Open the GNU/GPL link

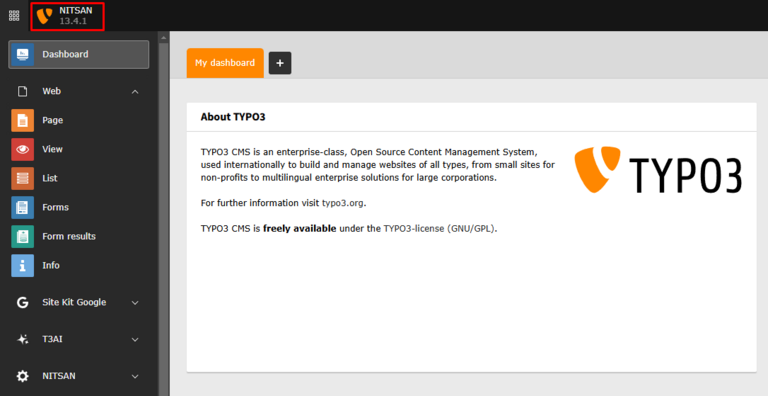tap(471, 228)
